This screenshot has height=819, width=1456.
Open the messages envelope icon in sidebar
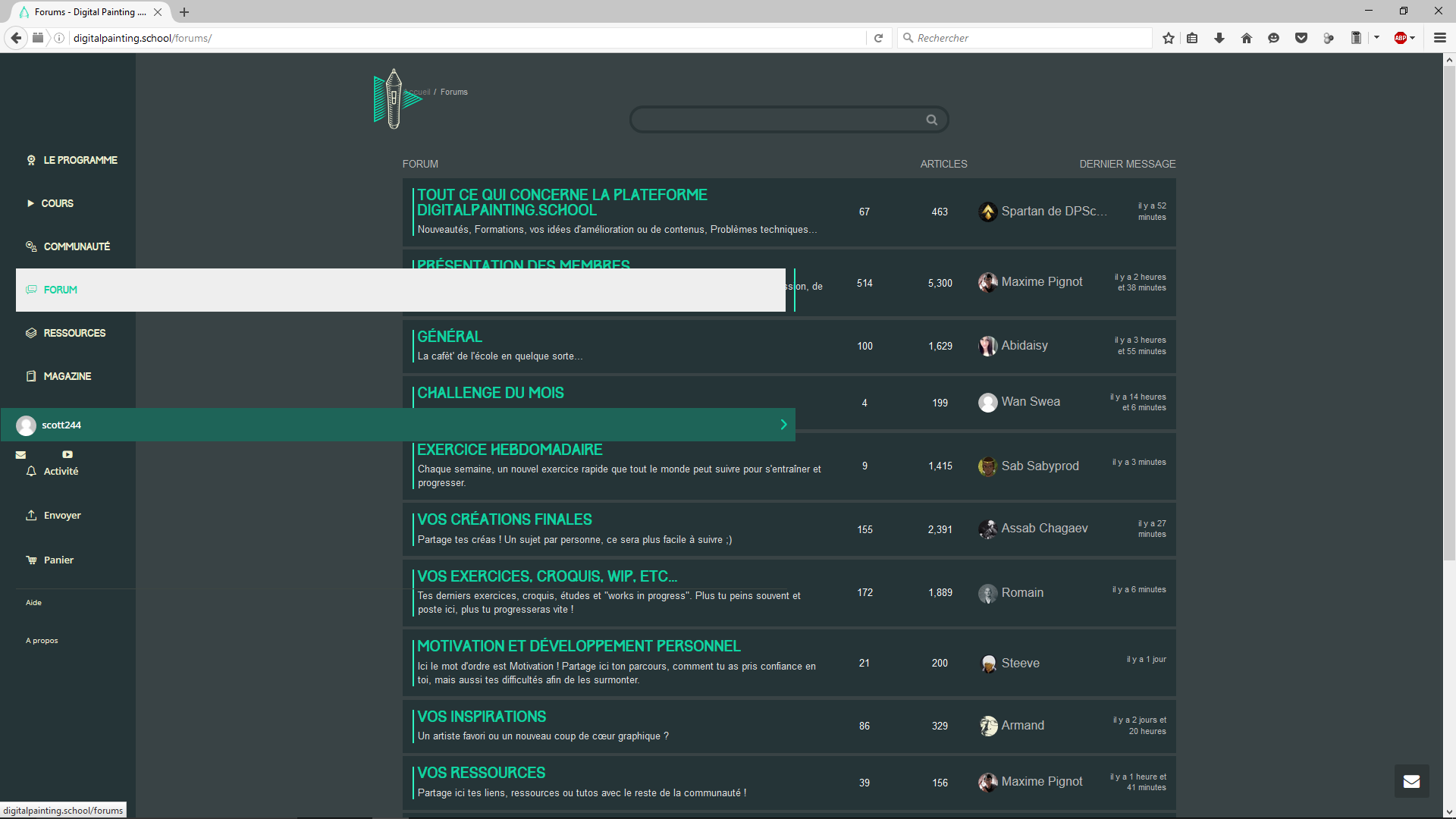click(x=20, y=455)
